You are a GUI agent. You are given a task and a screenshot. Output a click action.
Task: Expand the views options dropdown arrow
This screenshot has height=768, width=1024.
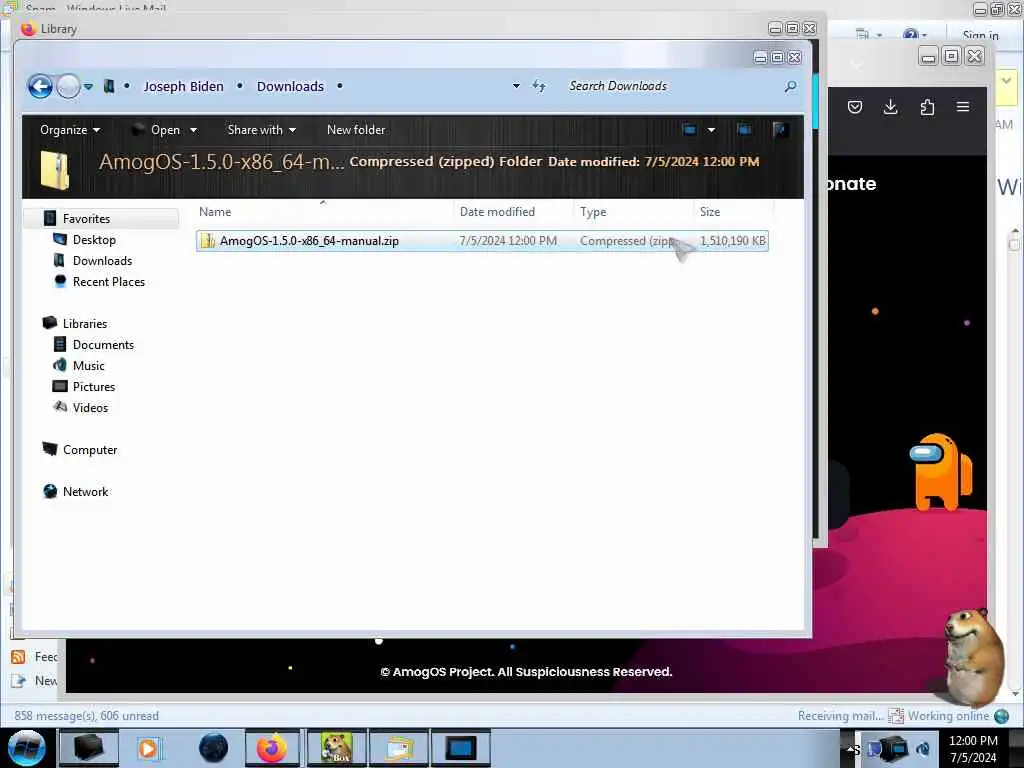[711, 130]
